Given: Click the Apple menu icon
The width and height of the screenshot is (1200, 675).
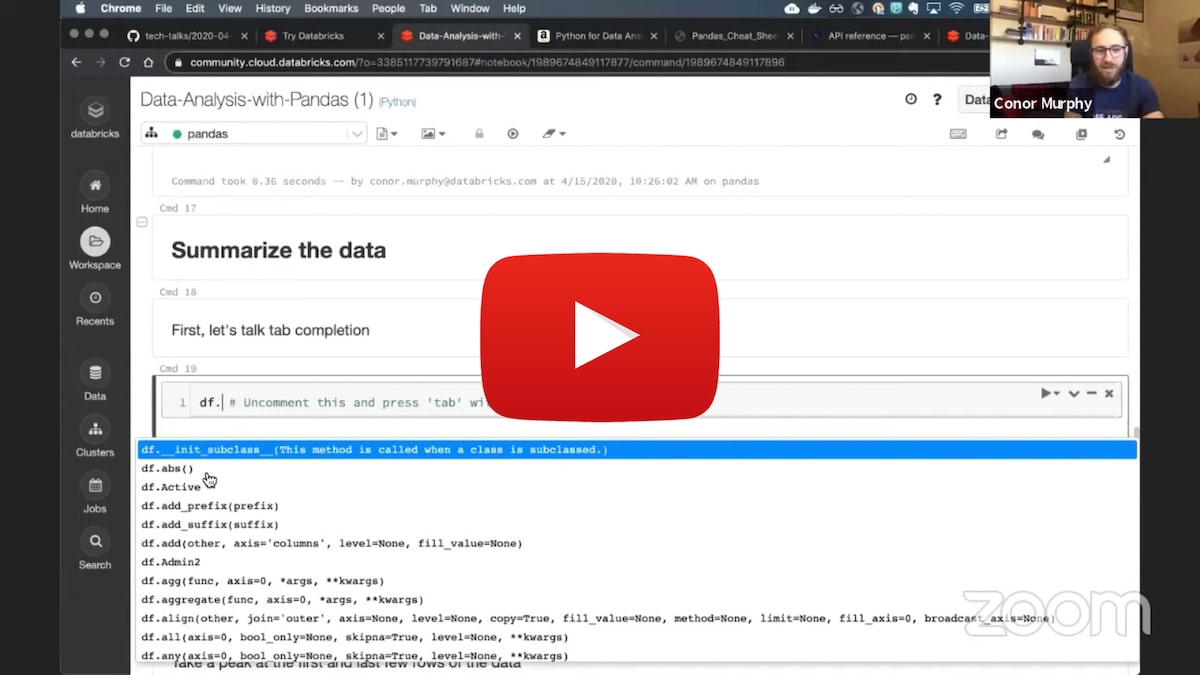Looking at the screenshot, I should coord(80,8).
